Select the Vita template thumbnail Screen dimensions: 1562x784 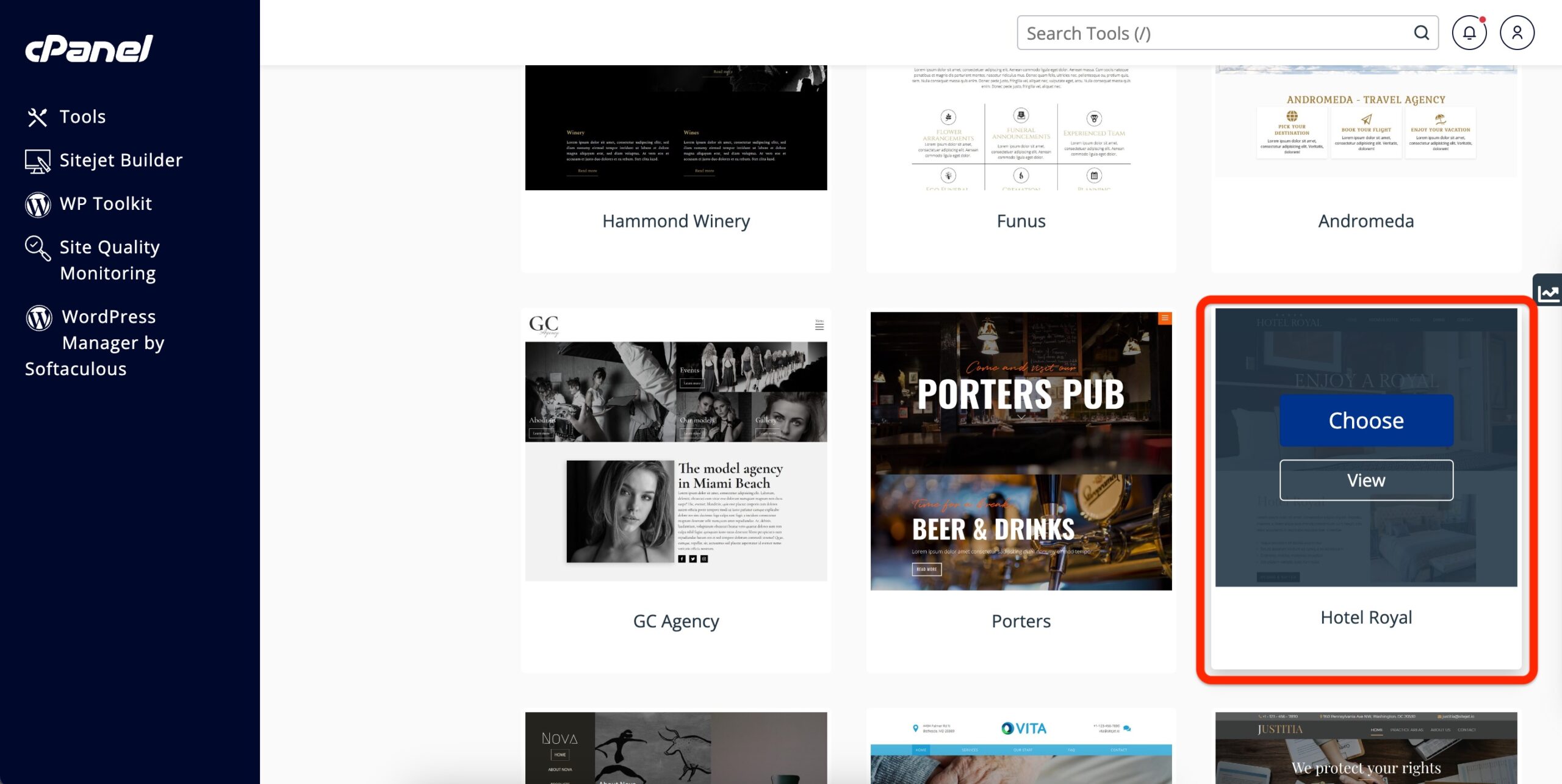point(1021,748)
